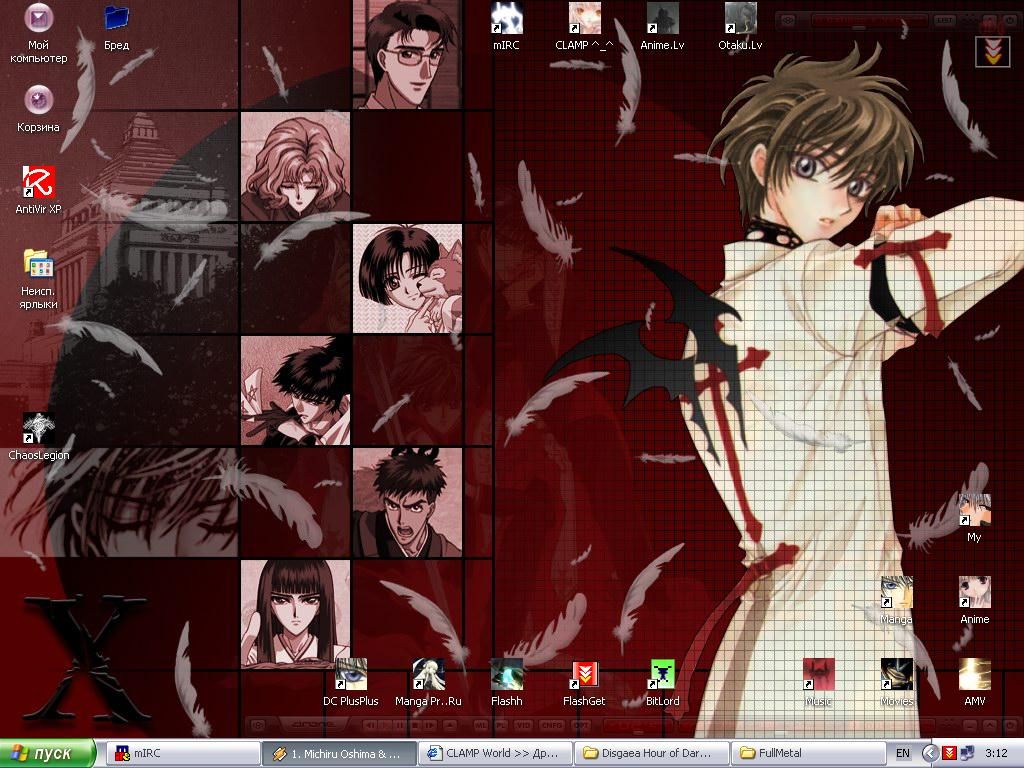Click the 3:12 clock in the tray
The width and height of the screenshot is (1024, 768).
[996, 753]
